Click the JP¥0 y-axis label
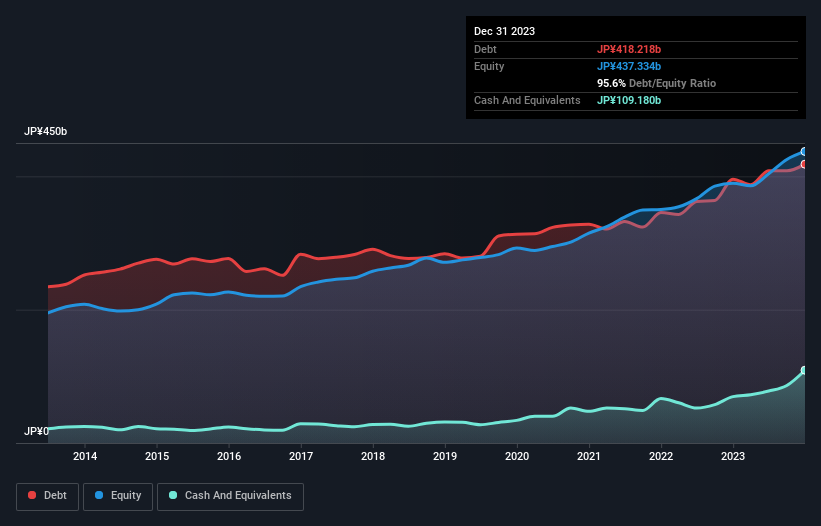The height and width of the screenshot is (526, 821). 36,431
